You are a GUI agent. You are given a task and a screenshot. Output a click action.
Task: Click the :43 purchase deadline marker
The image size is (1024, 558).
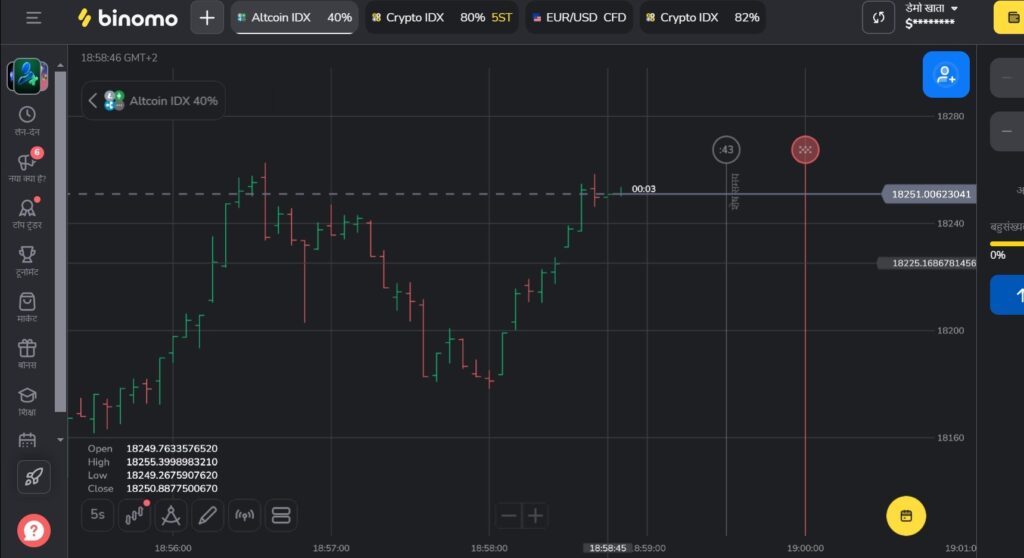726,150
